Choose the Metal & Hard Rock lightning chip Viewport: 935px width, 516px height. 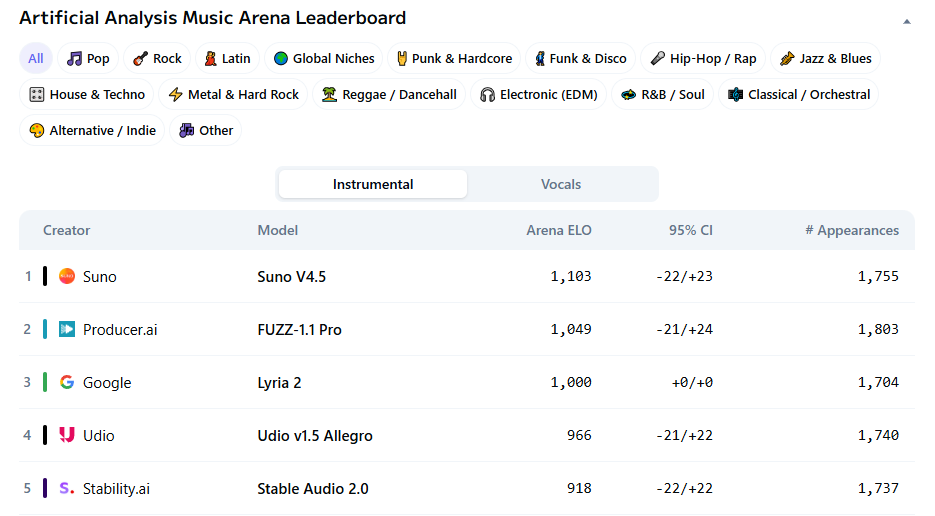(x=233, y=95)
